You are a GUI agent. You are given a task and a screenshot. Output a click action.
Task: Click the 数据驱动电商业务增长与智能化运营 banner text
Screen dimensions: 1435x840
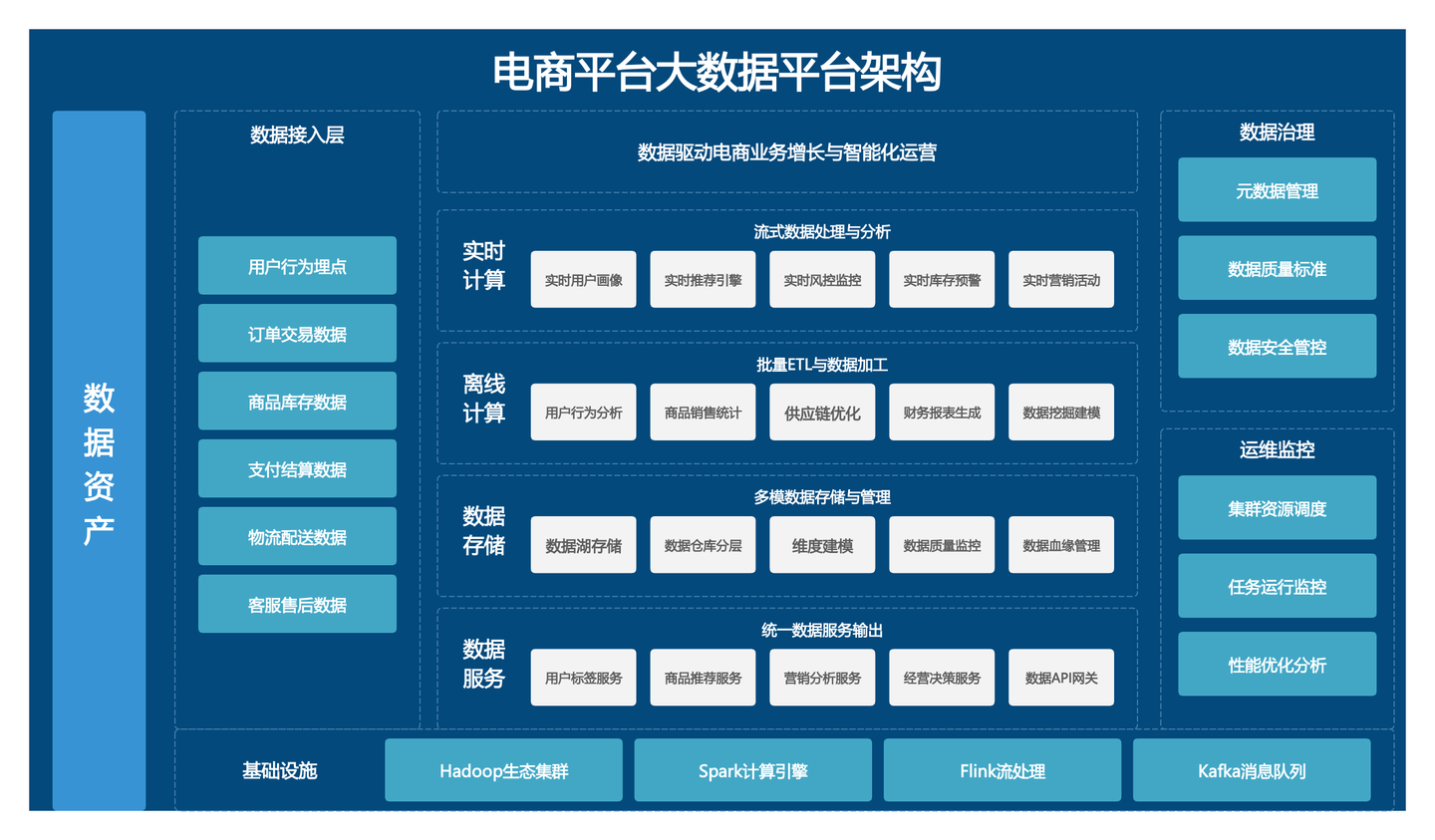click(787, 152)
